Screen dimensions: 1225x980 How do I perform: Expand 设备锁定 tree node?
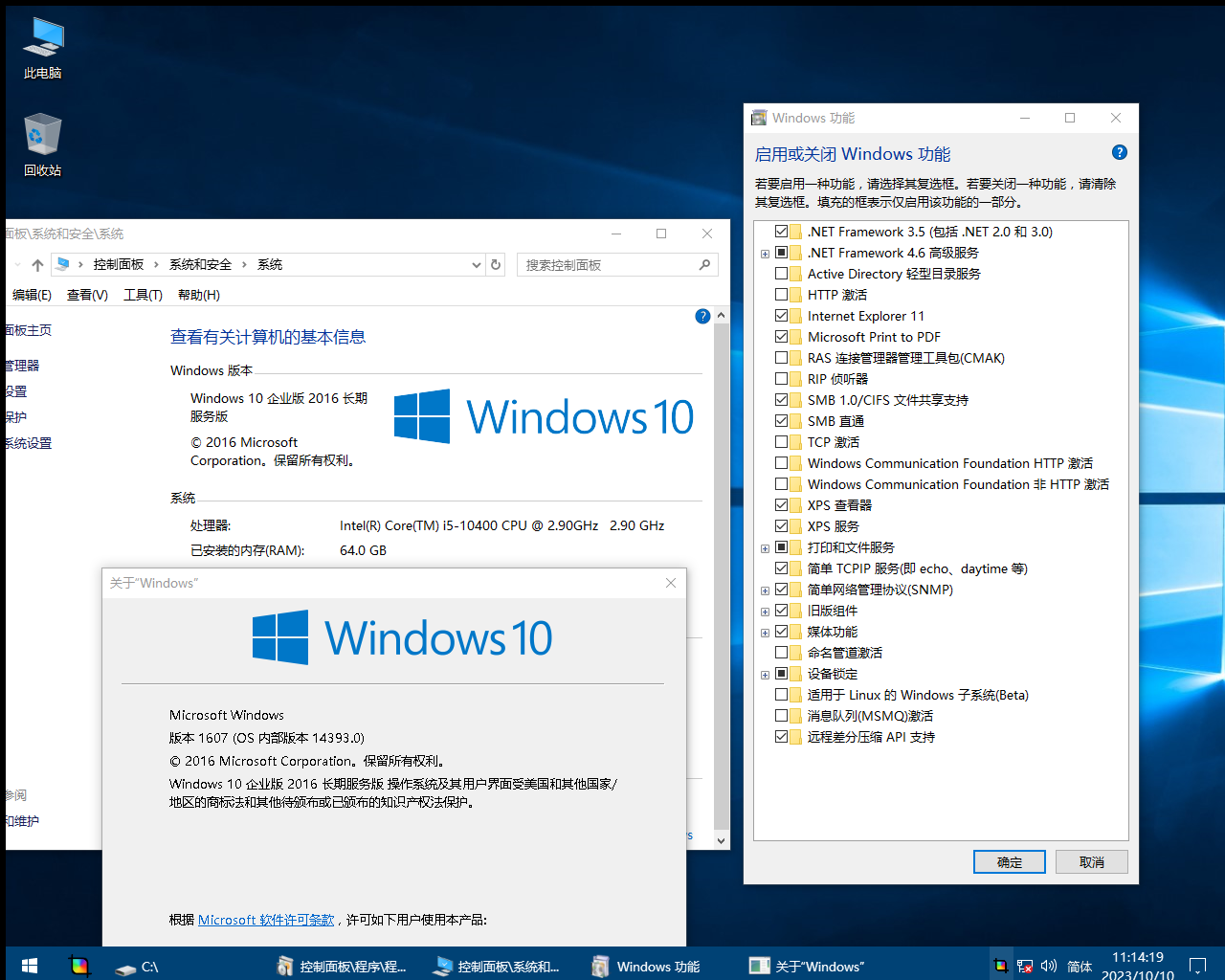tap(765, 675)
